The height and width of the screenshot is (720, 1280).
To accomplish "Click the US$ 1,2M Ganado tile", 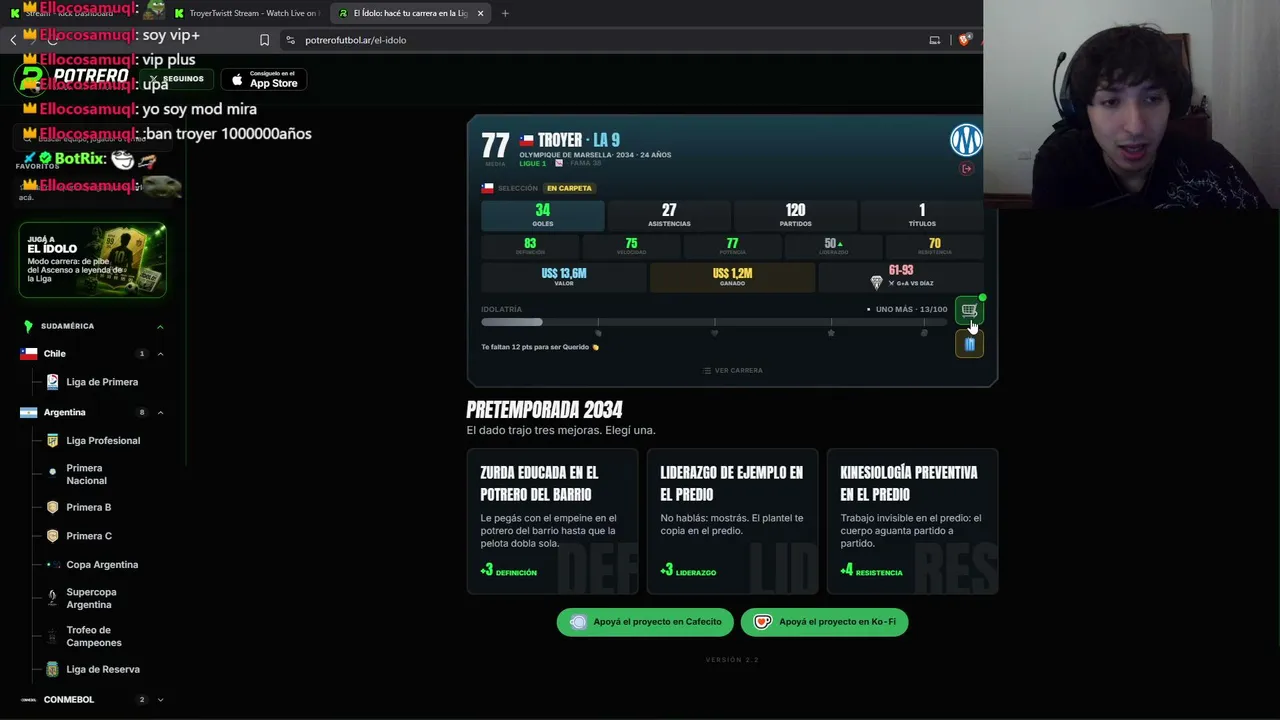I will pos(732,277).
